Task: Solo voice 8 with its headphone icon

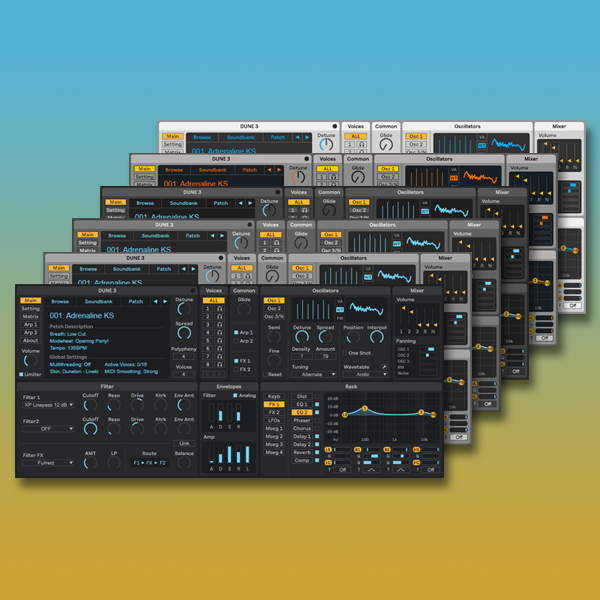Action: [x=220, y=365]
